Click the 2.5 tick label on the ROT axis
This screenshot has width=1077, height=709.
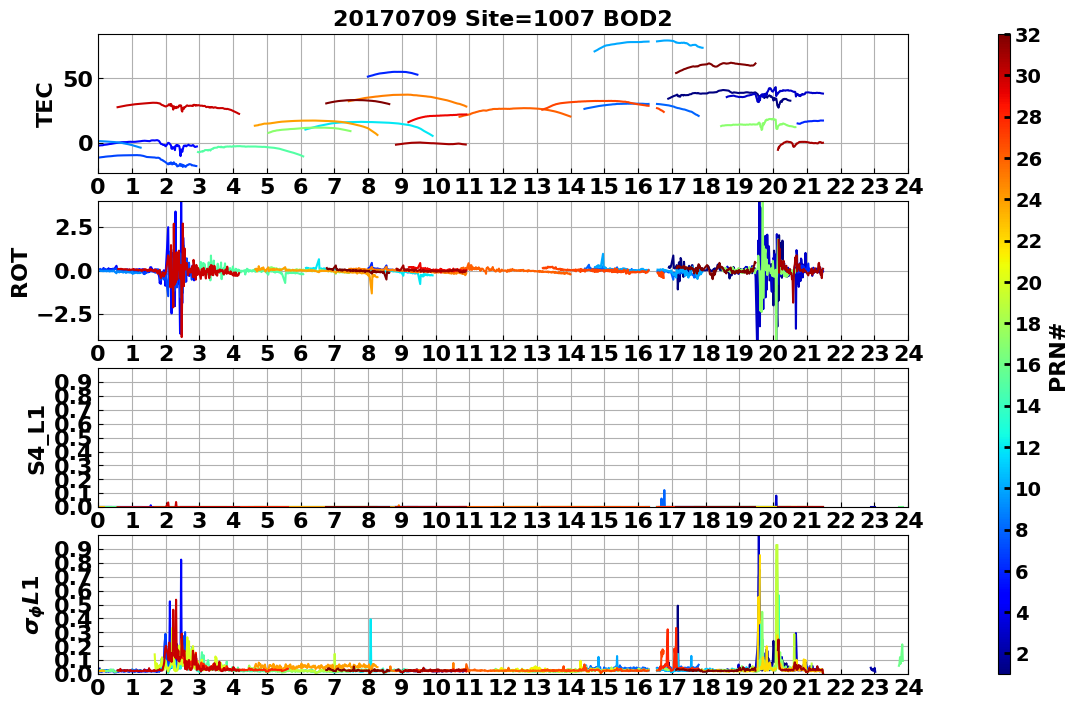(x=71, y=227)
